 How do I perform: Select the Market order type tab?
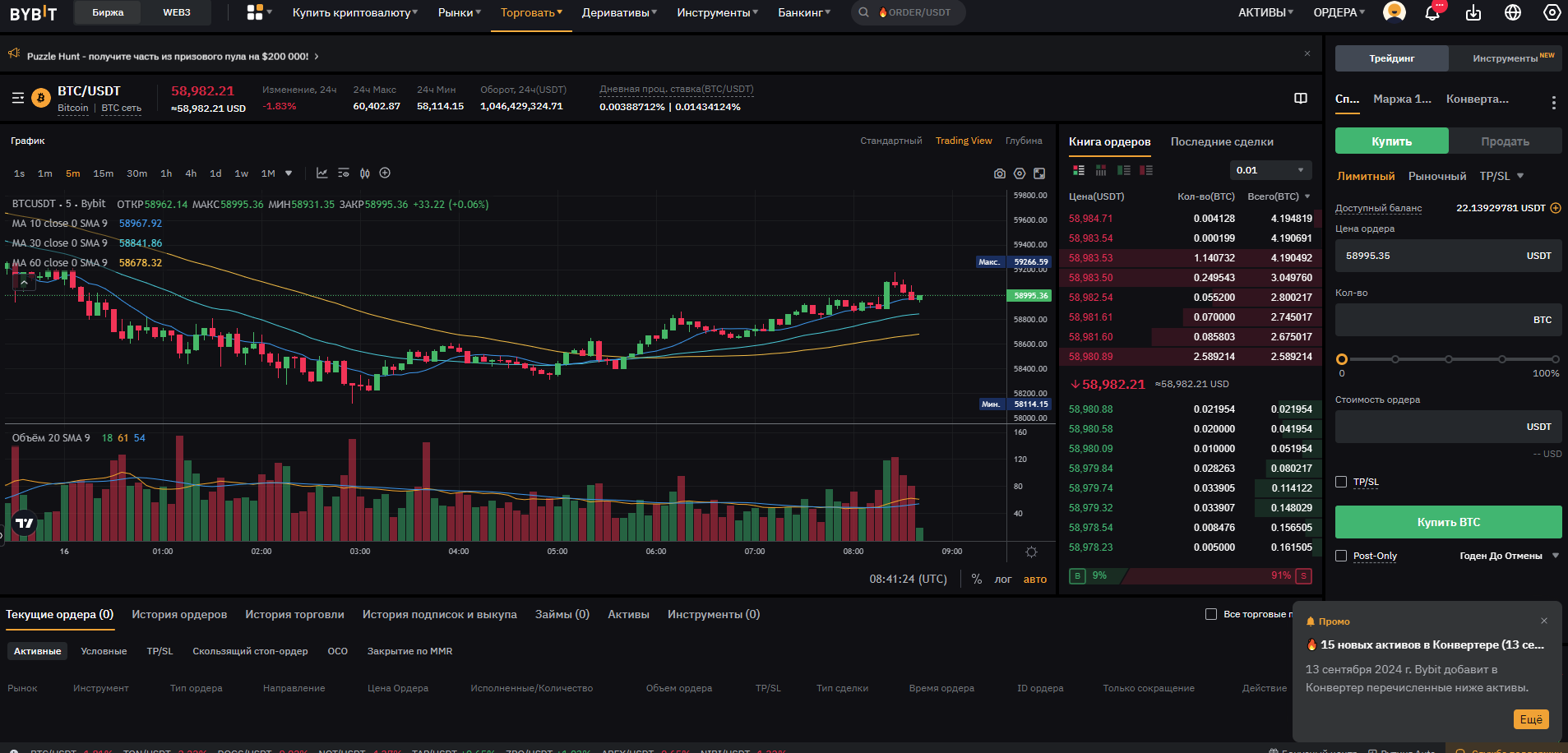1437,176
